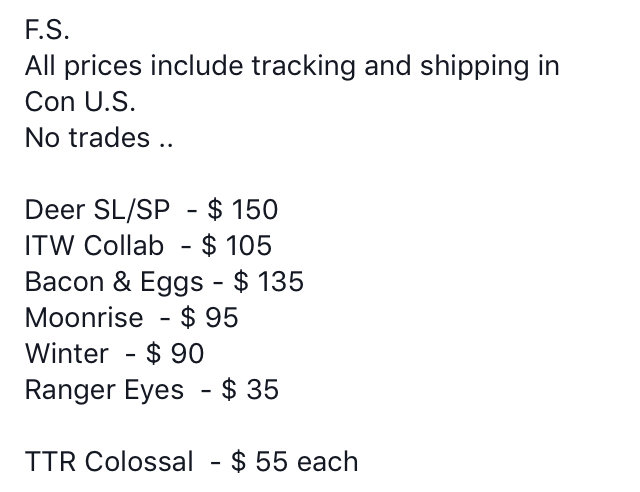Click the $ 105 price
Viewport: 640px width, 492px height.
[x=237, y=245]
